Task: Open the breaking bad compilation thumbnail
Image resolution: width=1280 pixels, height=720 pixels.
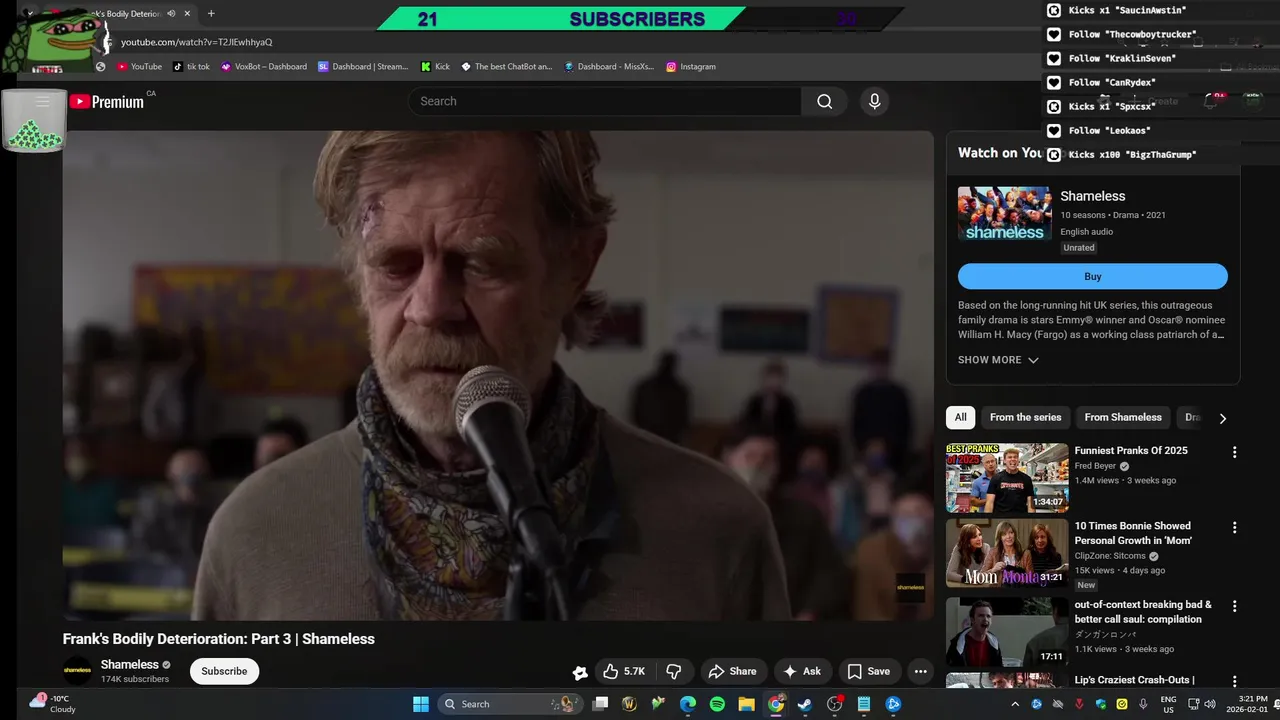Action: tap(1007, 631)
